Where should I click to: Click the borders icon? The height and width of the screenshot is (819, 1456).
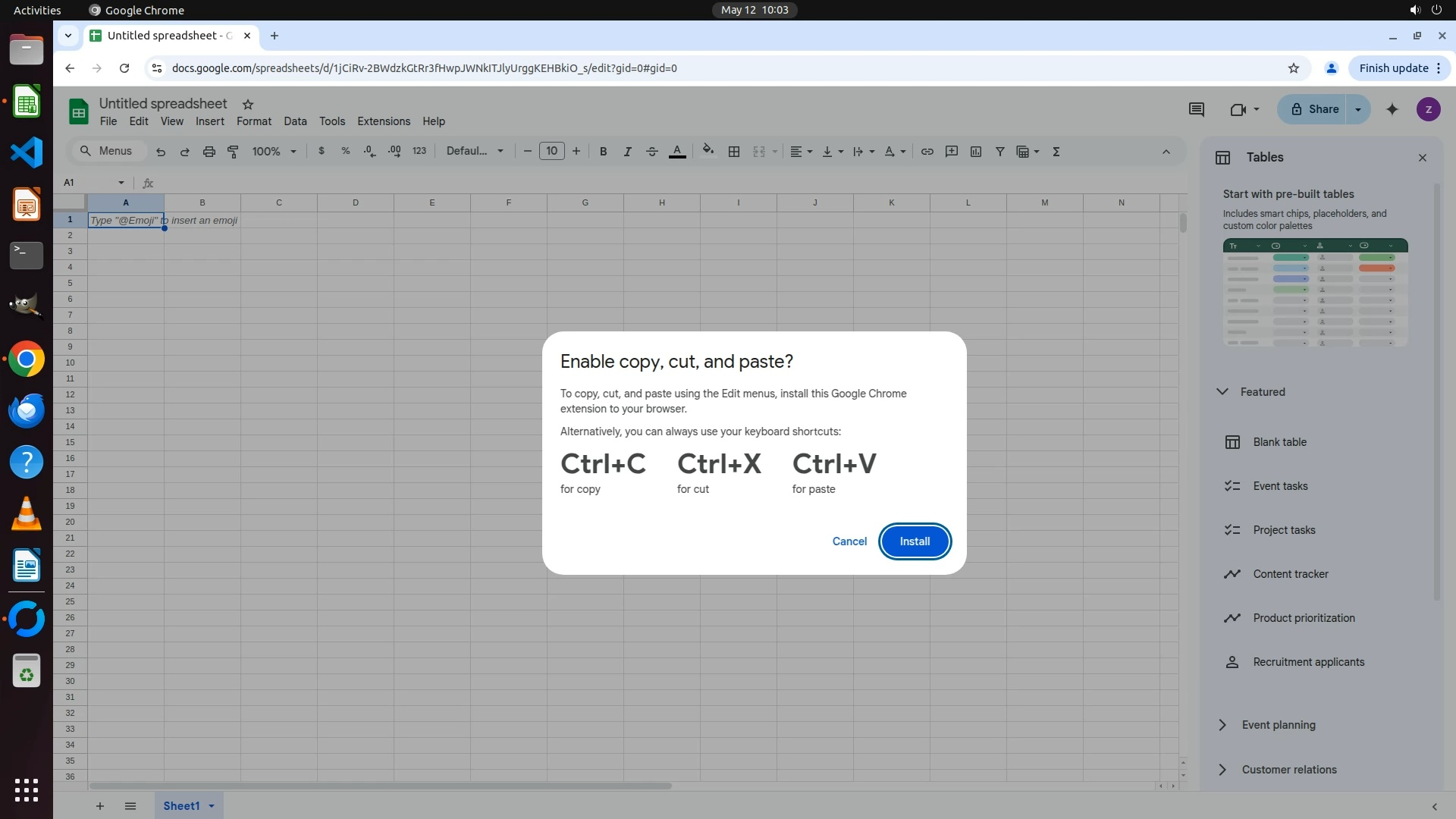click(x=733, y=152)
